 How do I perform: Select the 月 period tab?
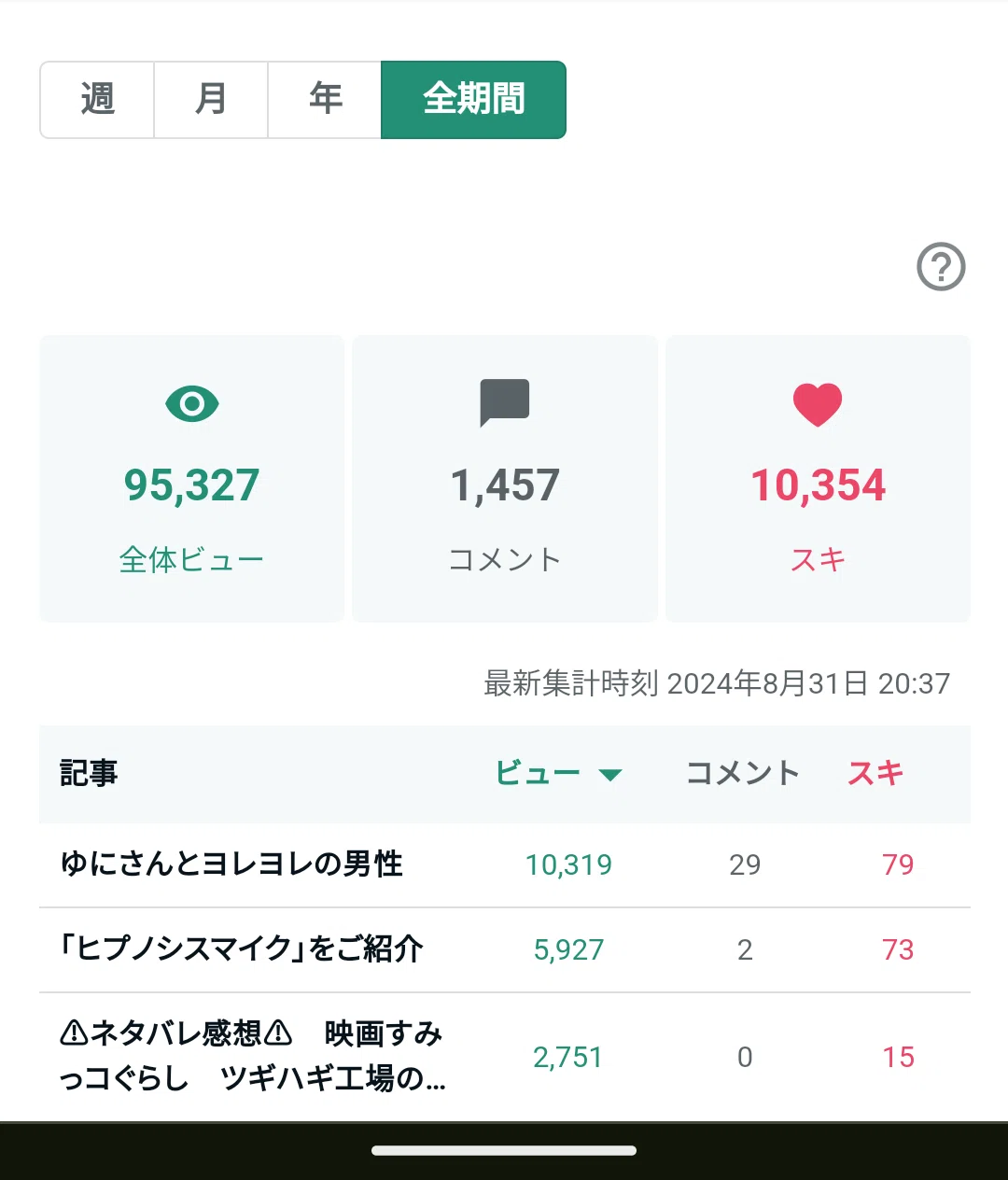[x=211, y=100]
